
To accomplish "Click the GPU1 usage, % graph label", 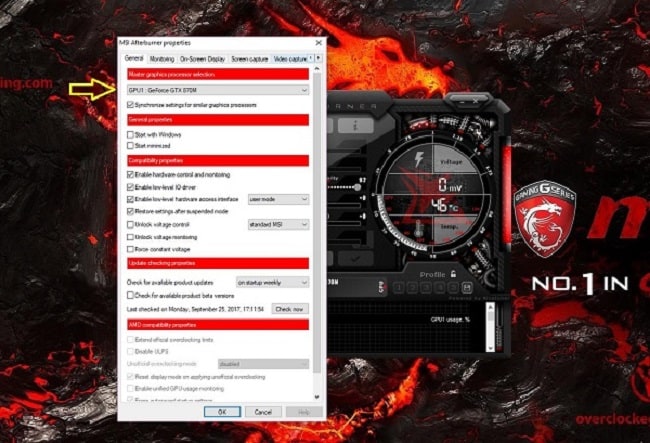I will point(450,320).
